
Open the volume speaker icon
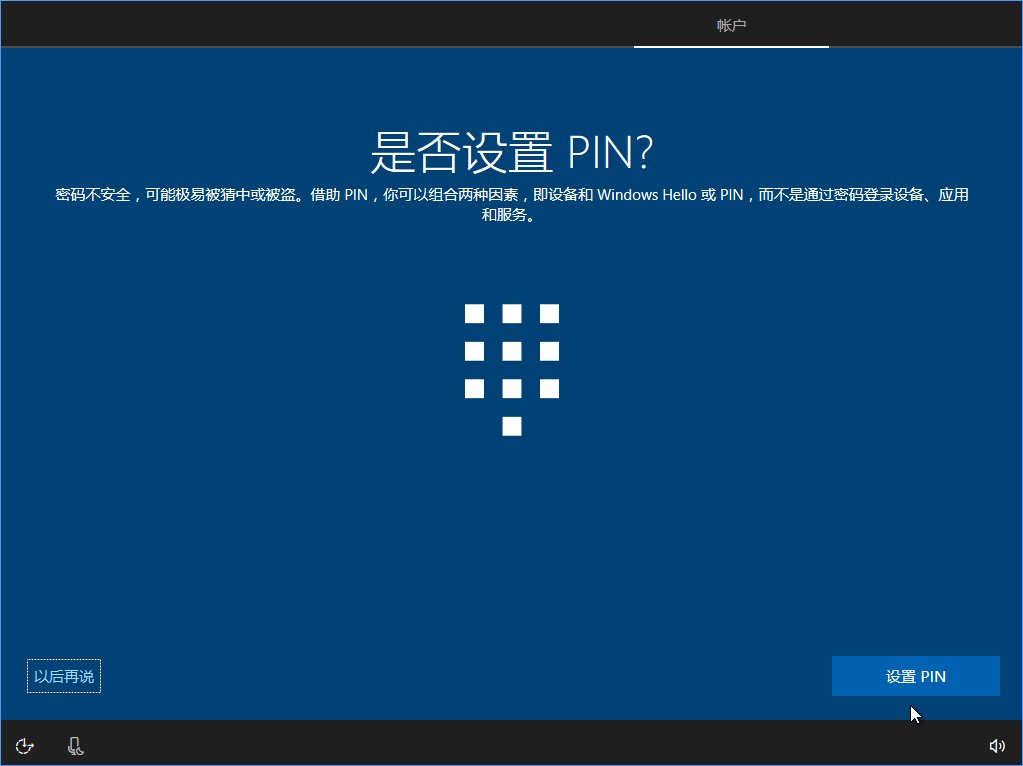(x=996, y=745)
